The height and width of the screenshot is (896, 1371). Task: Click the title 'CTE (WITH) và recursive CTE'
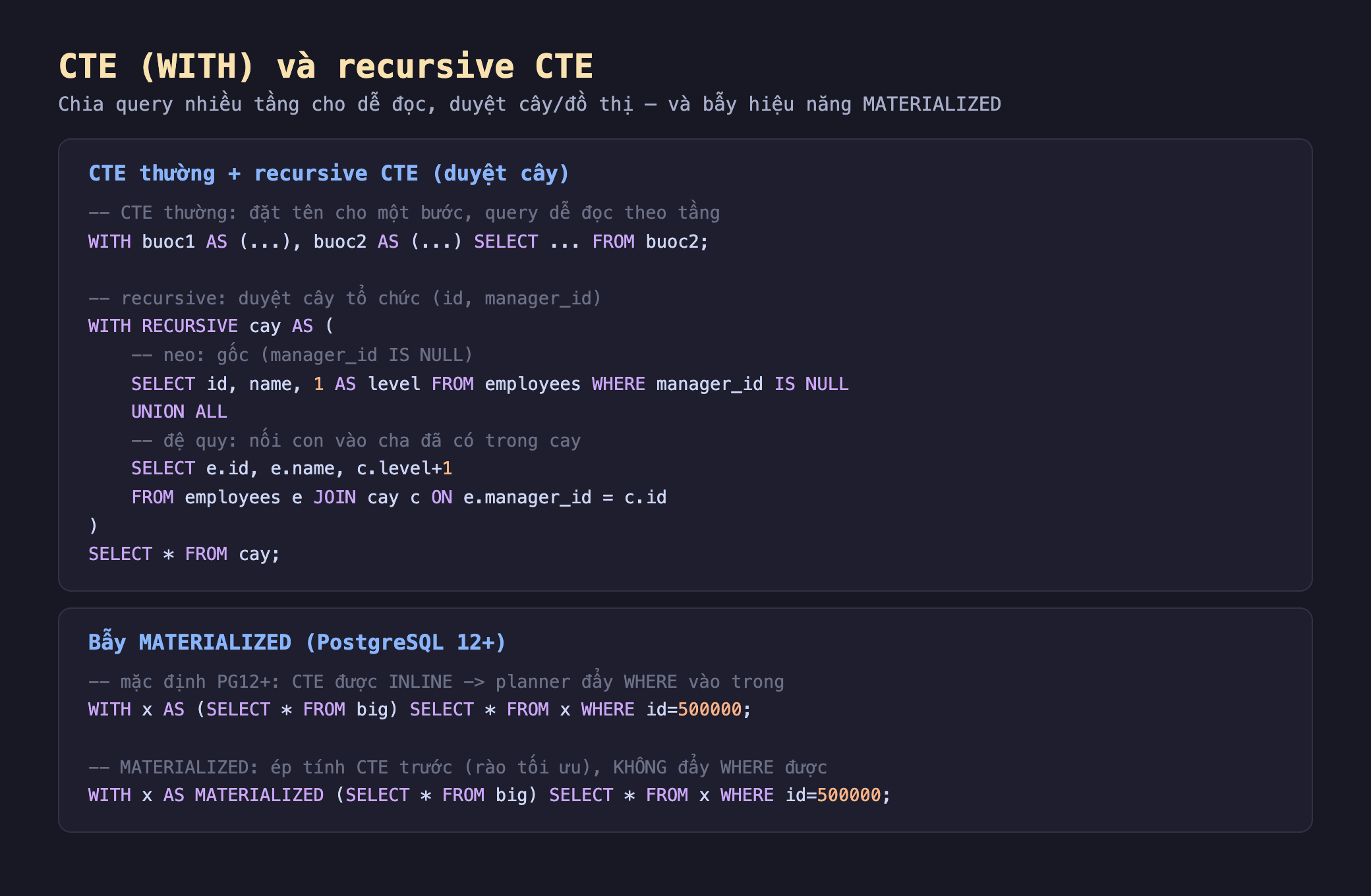[326, 67]
